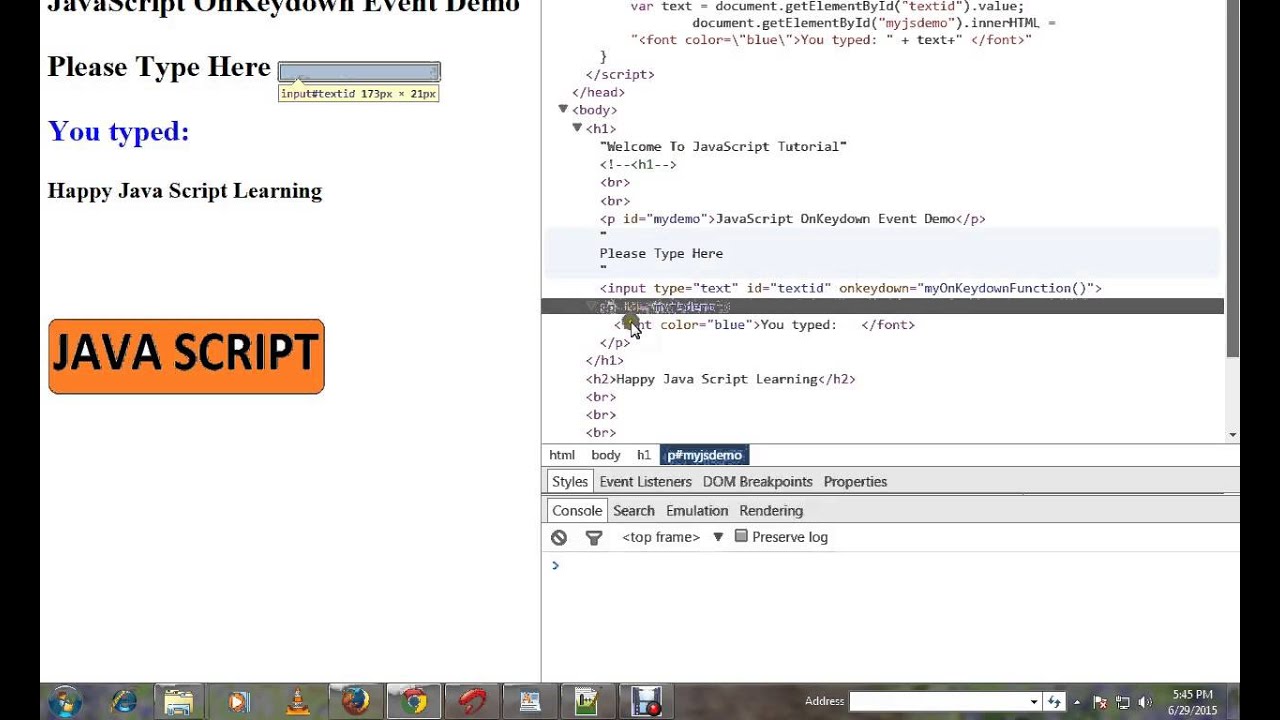Viewport: 1280px width, 720px height.
Task: Click the Address bar refresh arrows icon
Action: 1054,702
